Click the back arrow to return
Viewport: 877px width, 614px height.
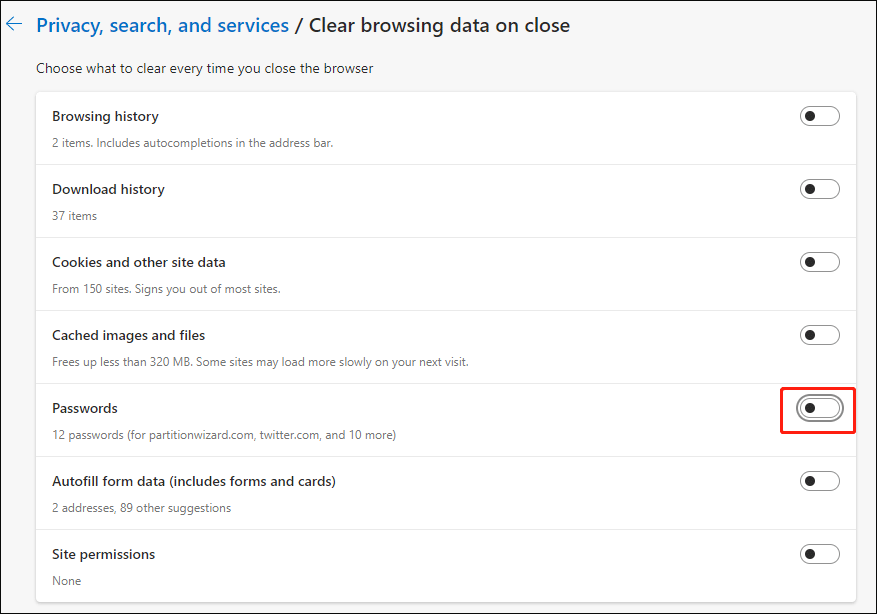click(14, 24)
